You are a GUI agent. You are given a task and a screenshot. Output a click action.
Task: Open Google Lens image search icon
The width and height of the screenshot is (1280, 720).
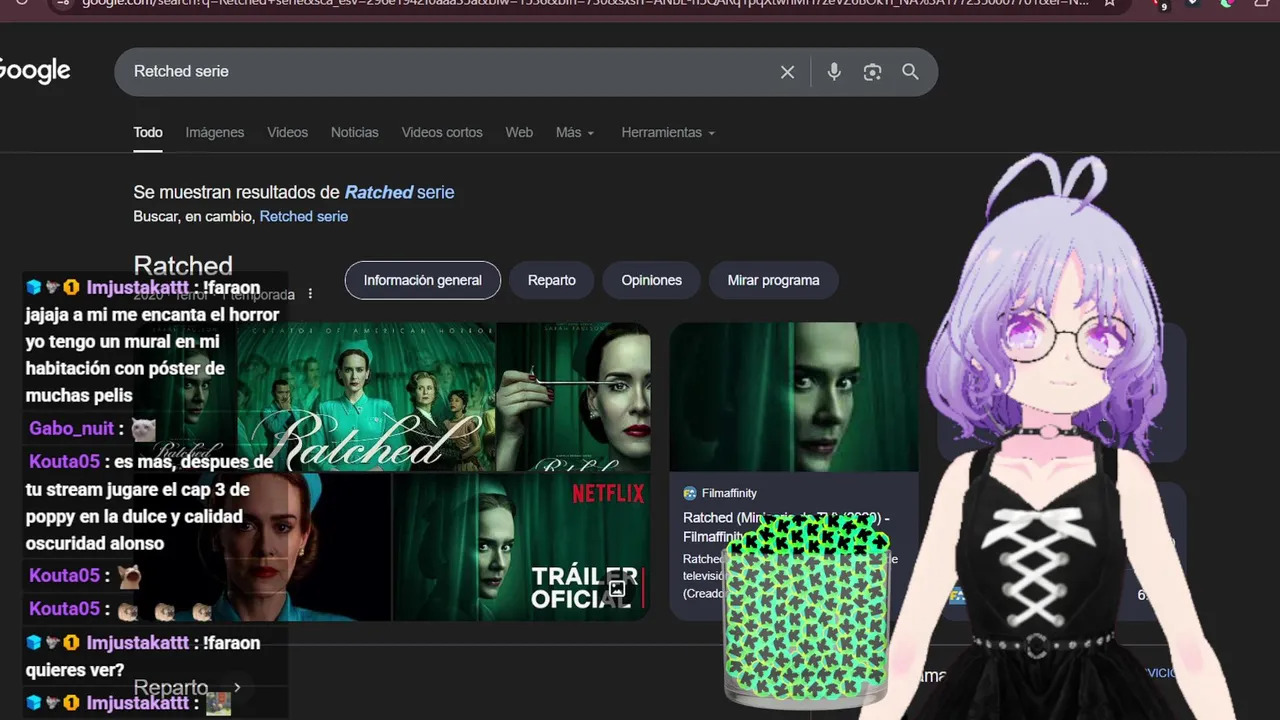(x=872, y=72)
